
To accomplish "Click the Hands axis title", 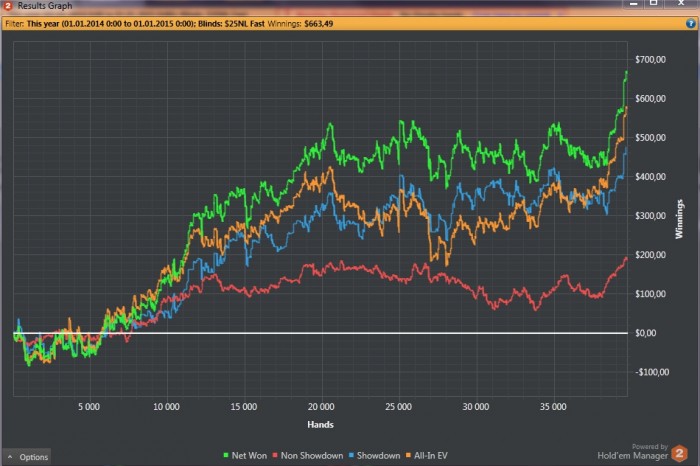I will (320, 424).
